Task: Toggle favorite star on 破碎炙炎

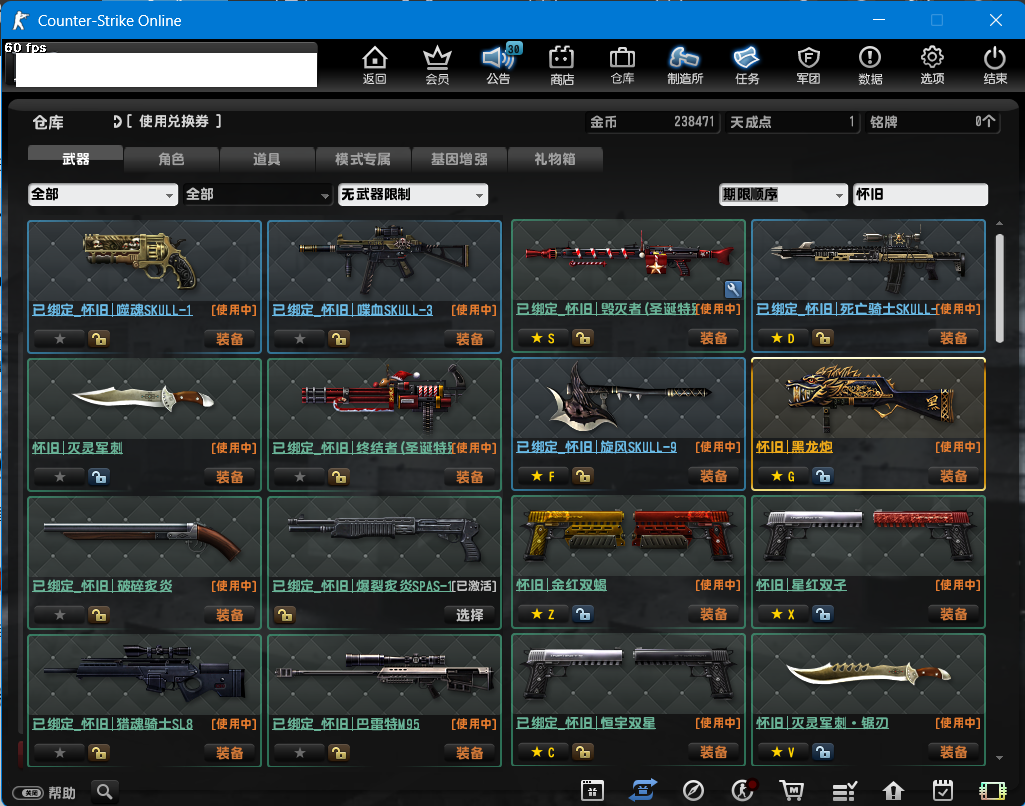Action: pos(59,614)
